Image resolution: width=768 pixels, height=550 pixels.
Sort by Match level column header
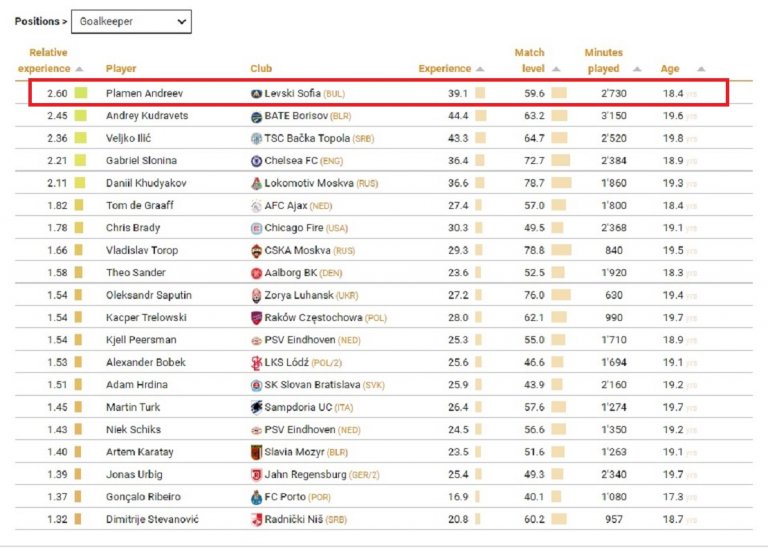pos(529,60)
